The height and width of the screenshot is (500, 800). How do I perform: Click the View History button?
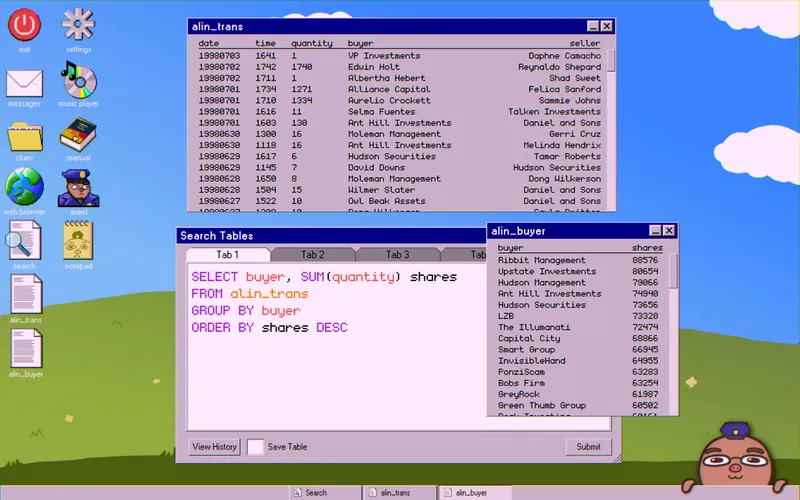(x=214, y=447)
